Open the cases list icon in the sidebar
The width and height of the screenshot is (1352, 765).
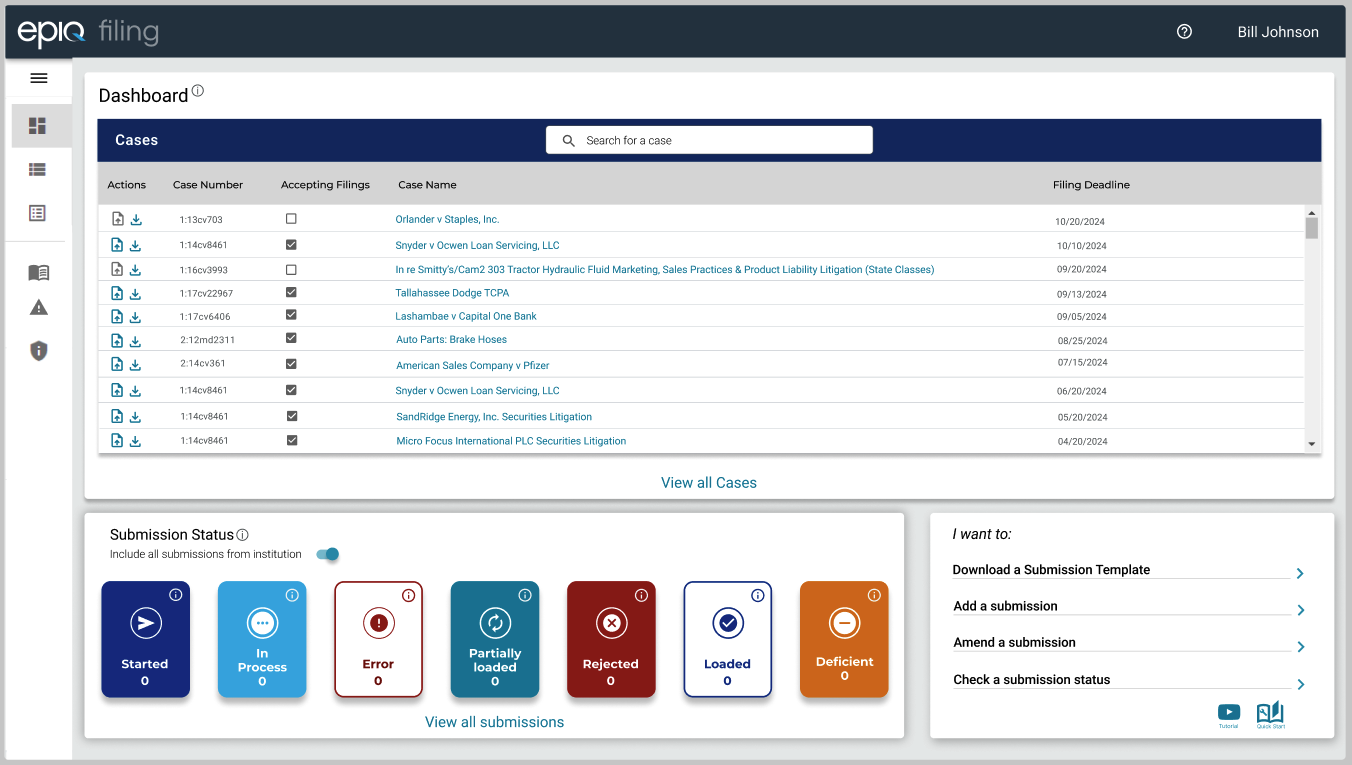pos(38,170)
